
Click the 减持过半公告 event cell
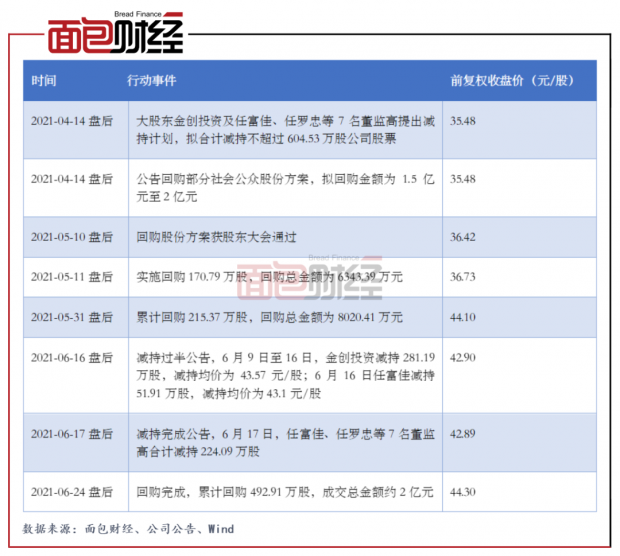[285, 376]
